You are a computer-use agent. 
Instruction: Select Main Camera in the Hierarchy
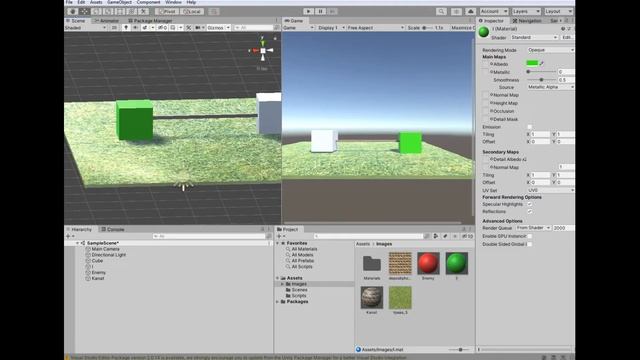pyautogui.click(x=105, y=249)
